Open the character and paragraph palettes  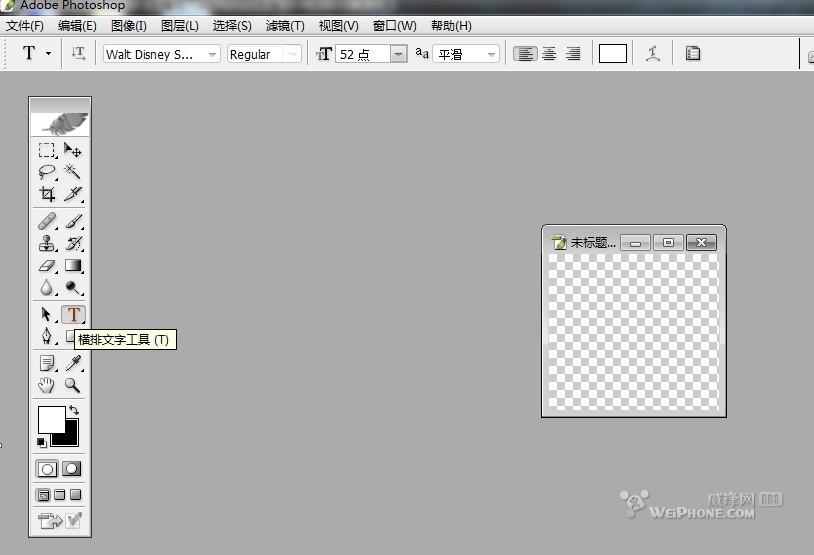click(693, 54)
